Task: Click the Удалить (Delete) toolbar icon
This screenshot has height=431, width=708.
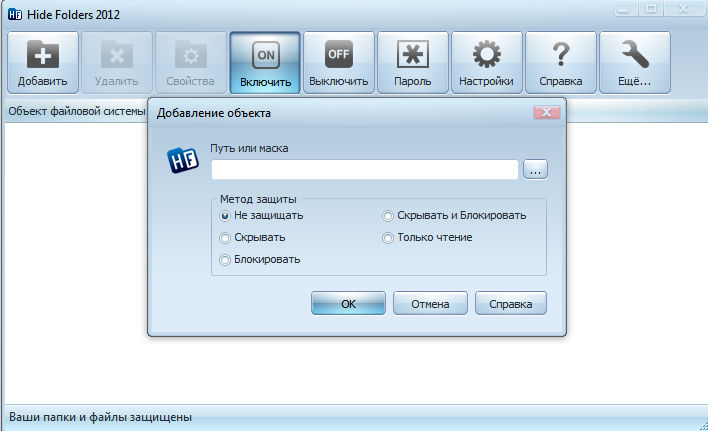Action: 117,61
